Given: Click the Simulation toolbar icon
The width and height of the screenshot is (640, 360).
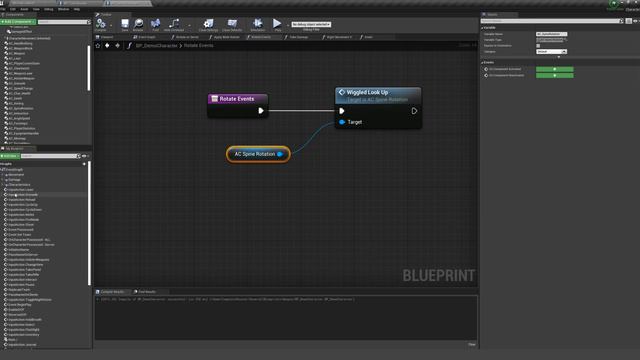Looking at the screenshot, I should tap(258, 24).
